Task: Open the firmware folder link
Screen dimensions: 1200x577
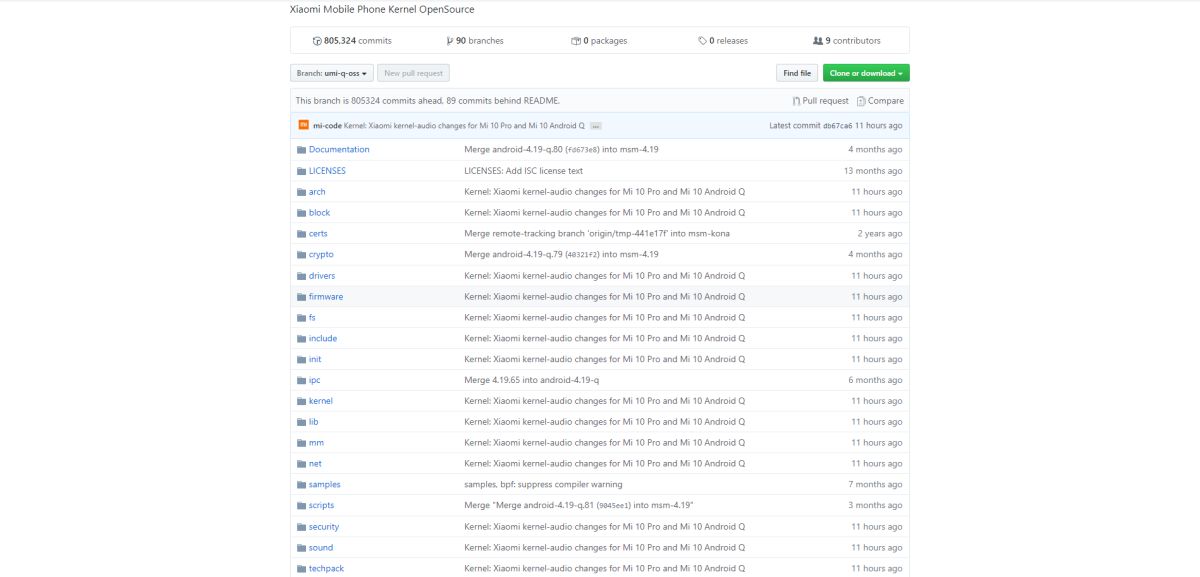Action: click(326, 297)
